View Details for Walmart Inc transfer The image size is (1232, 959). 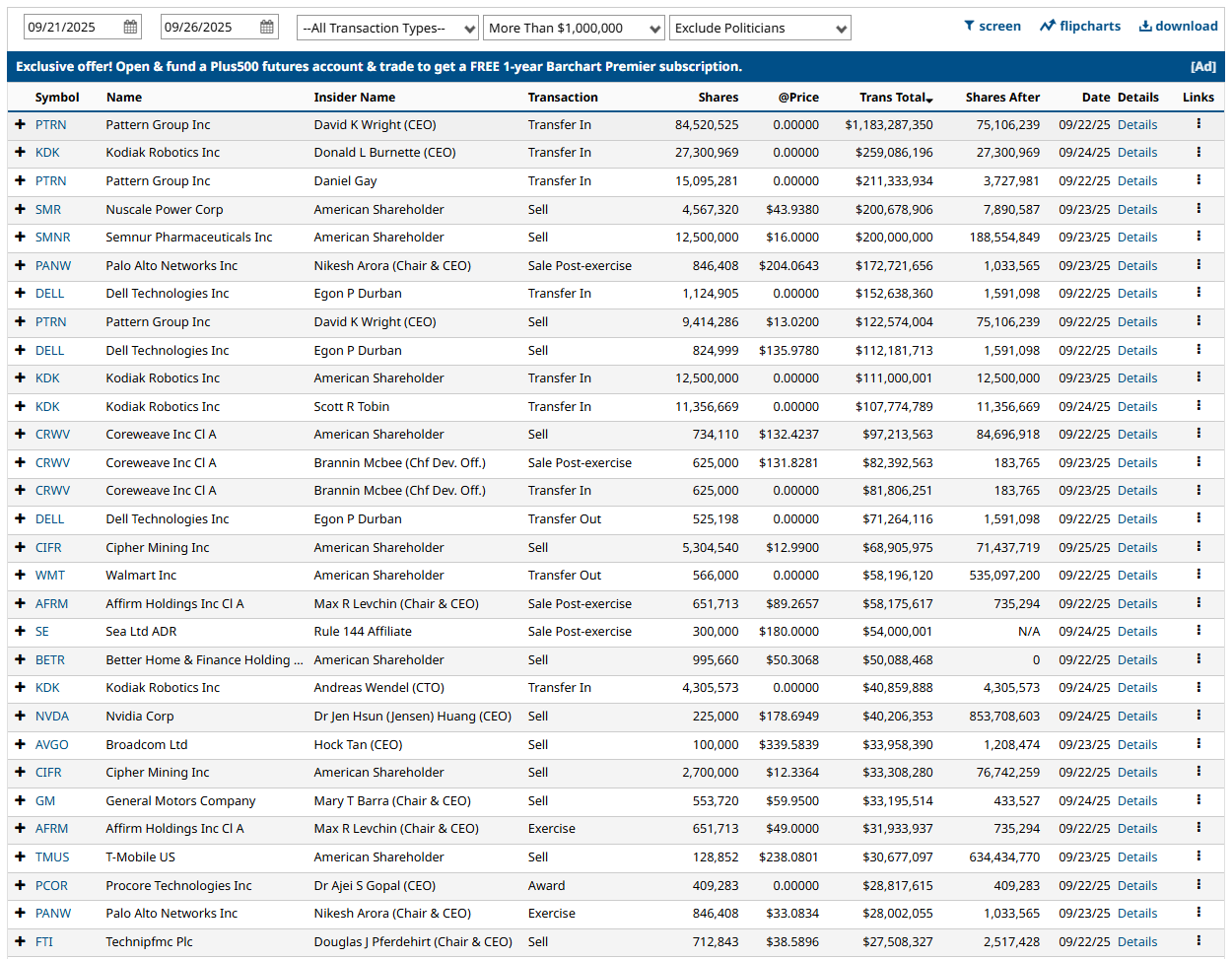(x=1137, y=575)
